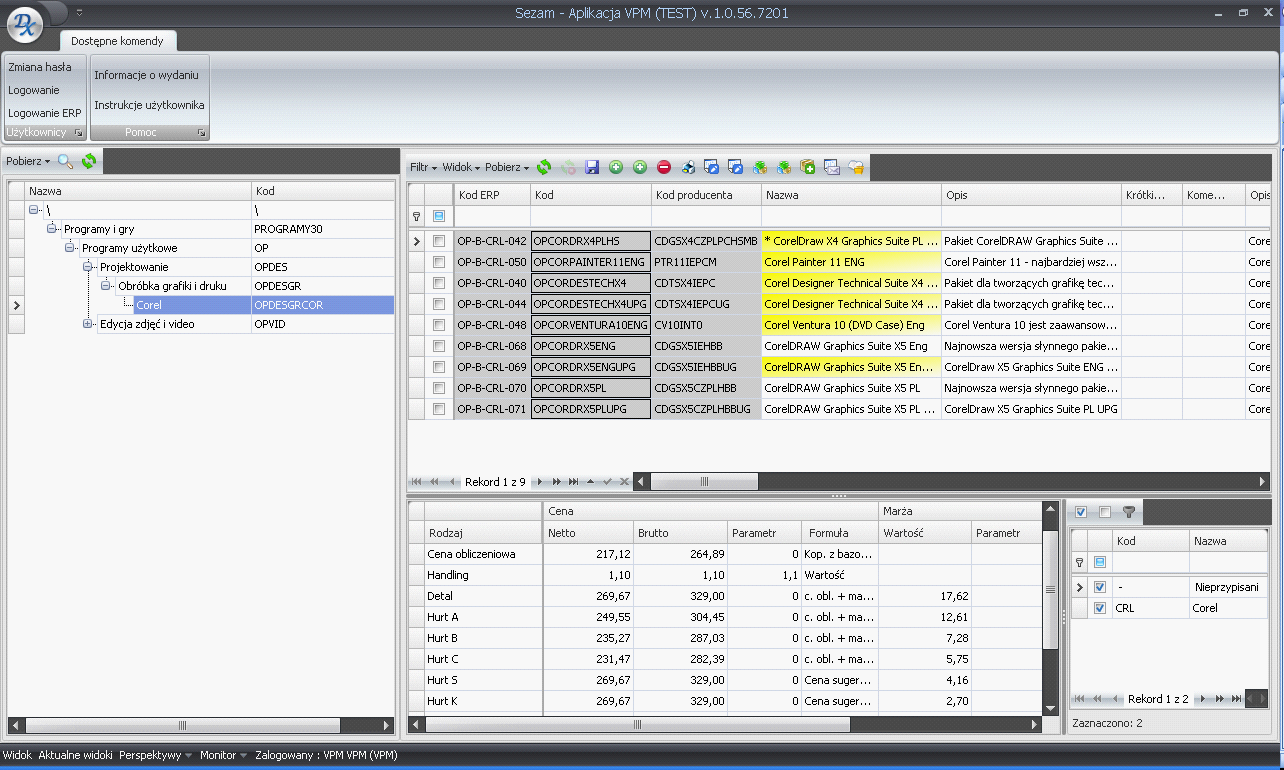Click the printer icon in the product toolbar
The width and height of the screenshot is (1284, 770).
[688, 168]
